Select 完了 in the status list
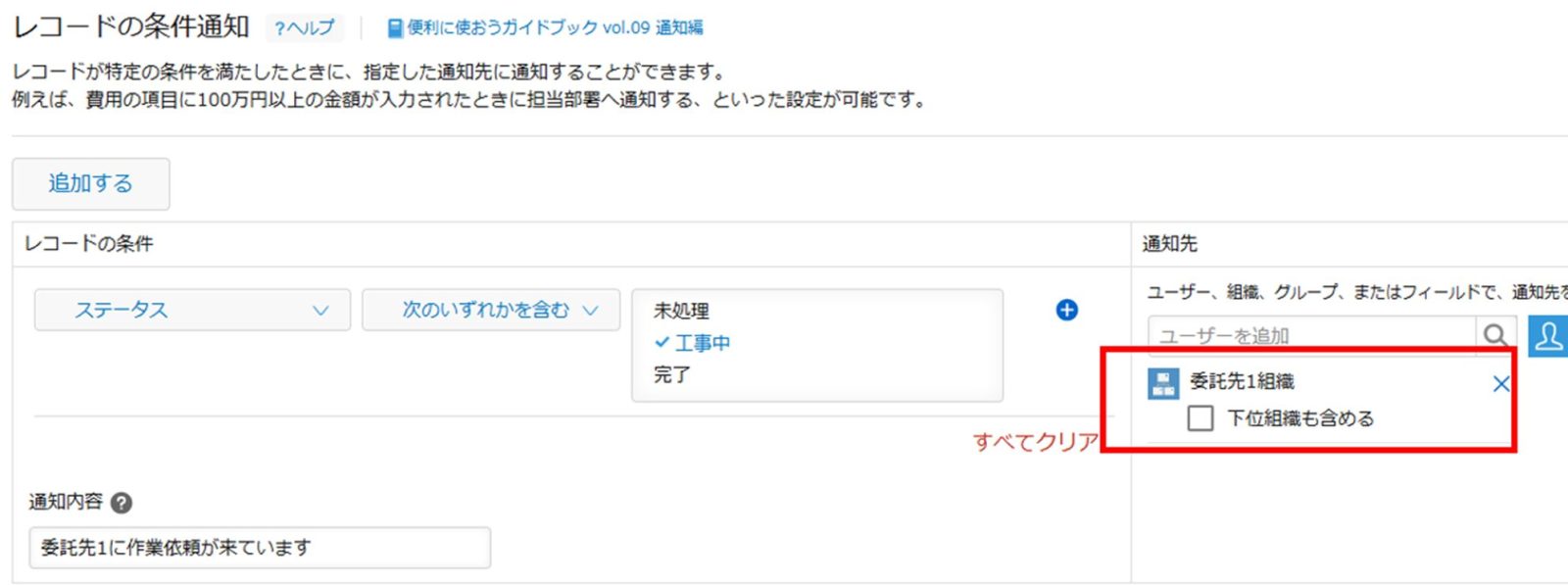Screen dimensions: 1568x585 pos(672,374)
